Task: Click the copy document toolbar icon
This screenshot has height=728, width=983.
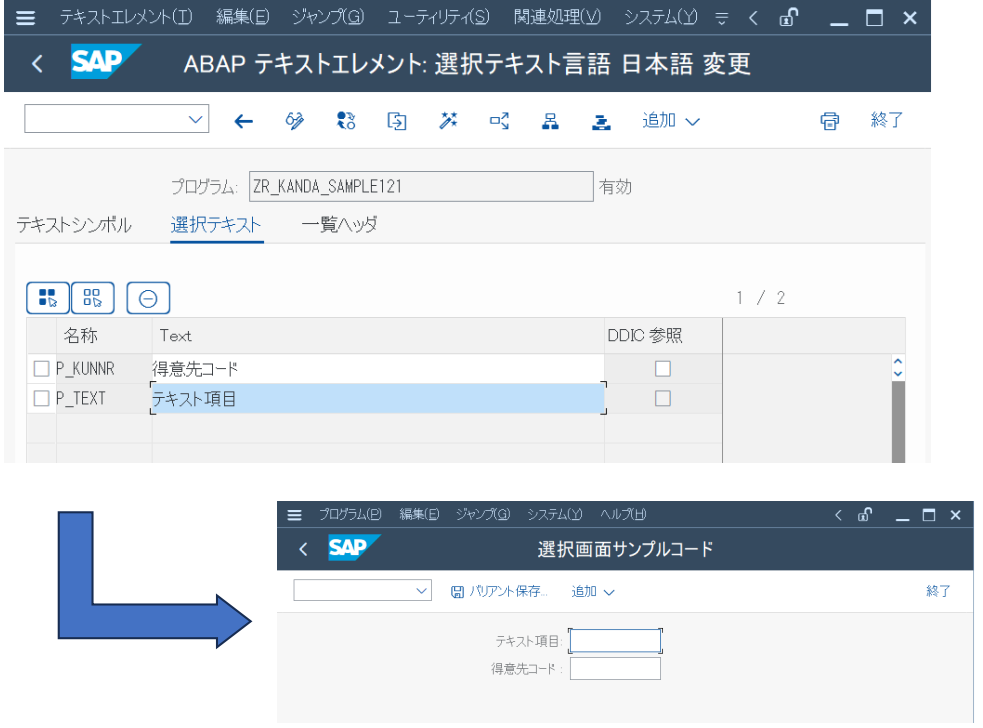Action: (x=397, y=120)
